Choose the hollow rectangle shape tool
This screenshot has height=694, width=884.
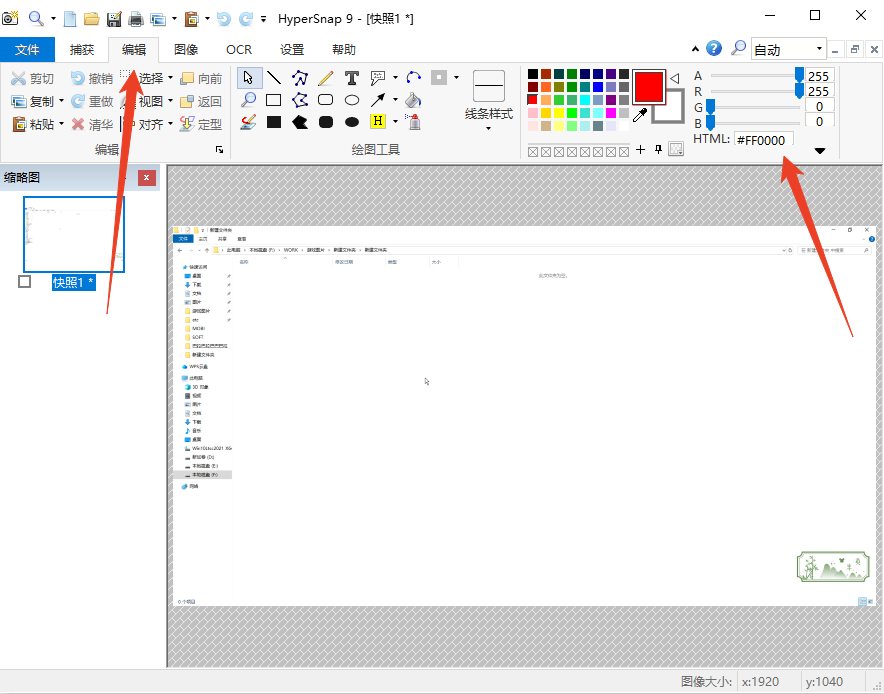click(x=273, y=100)
